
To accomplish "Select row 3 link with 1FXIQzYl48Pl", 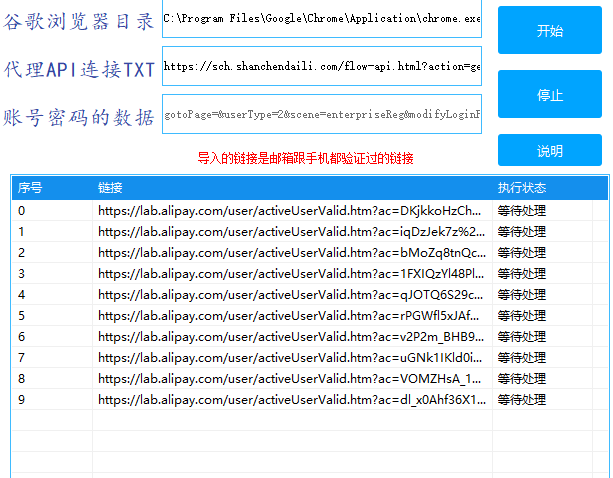I will click(x=290, y=274).
